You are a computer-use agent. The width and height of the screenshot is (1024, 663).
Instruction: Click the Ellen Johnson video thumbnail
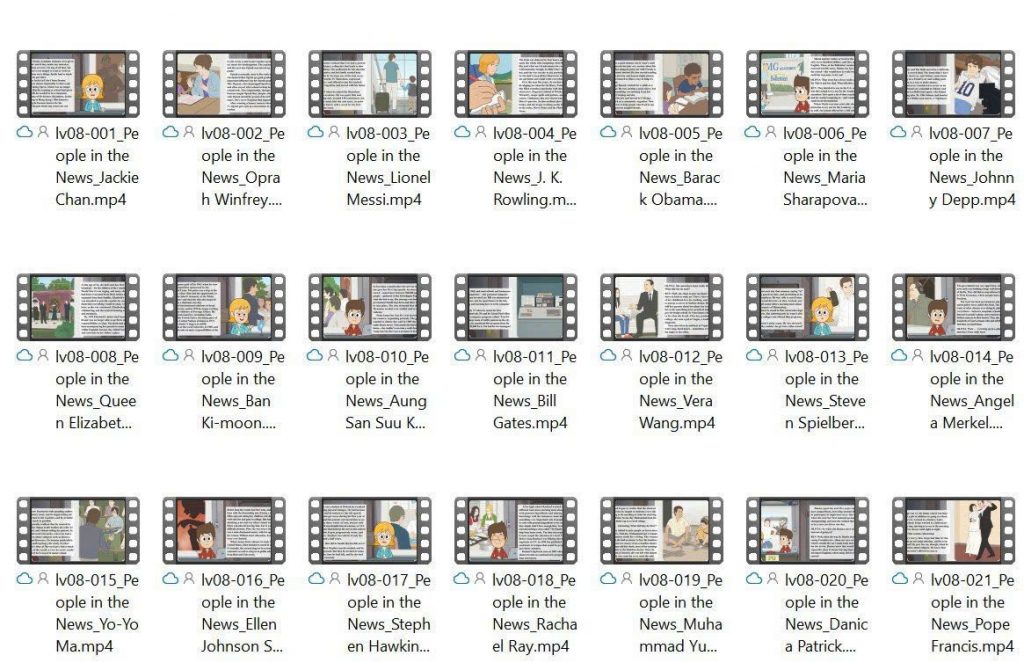(224, 530)
